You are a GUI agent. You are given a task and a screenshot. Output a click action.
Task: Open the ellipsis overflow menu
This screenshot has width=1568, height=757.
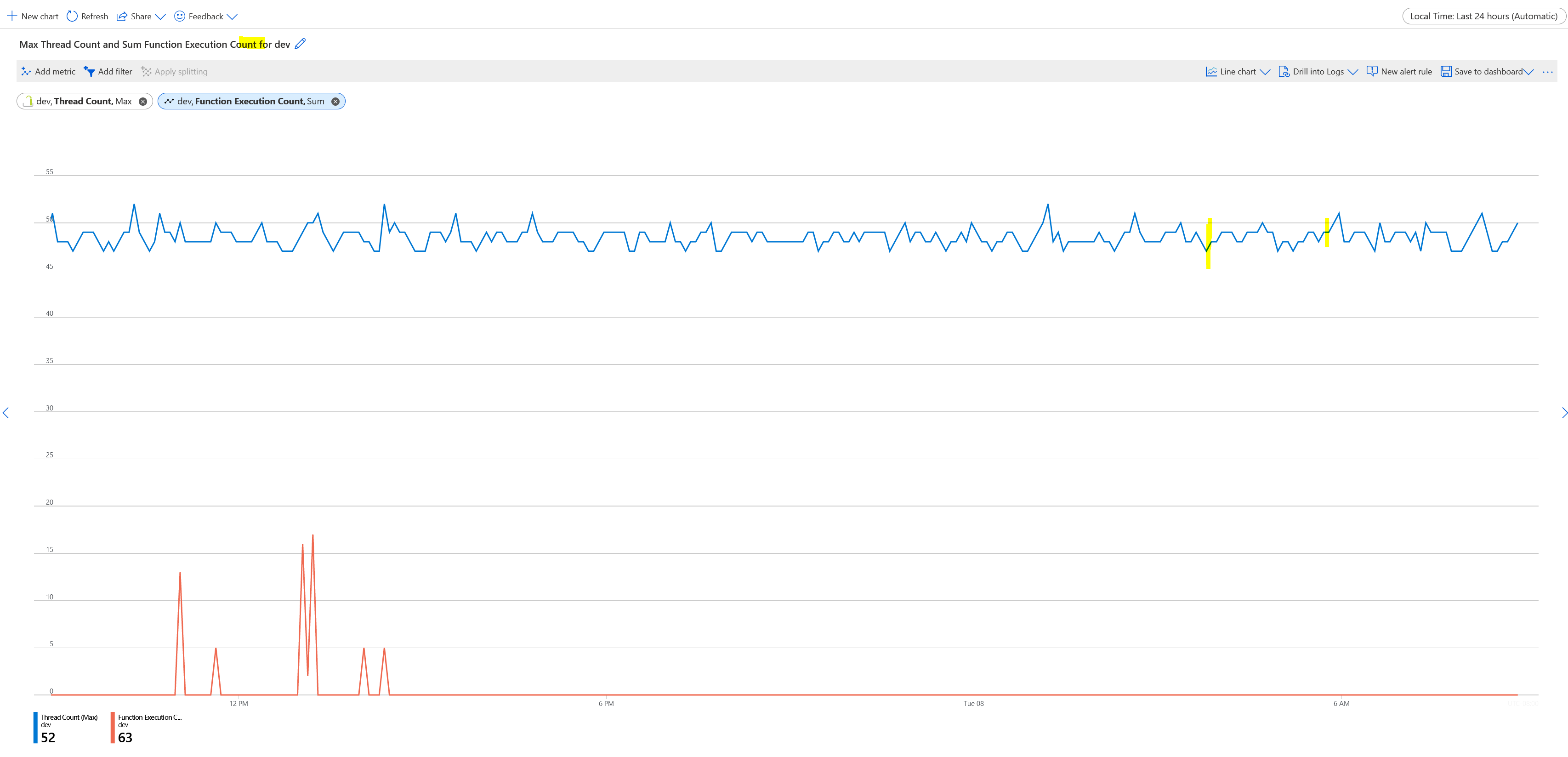pos(1548,71)
